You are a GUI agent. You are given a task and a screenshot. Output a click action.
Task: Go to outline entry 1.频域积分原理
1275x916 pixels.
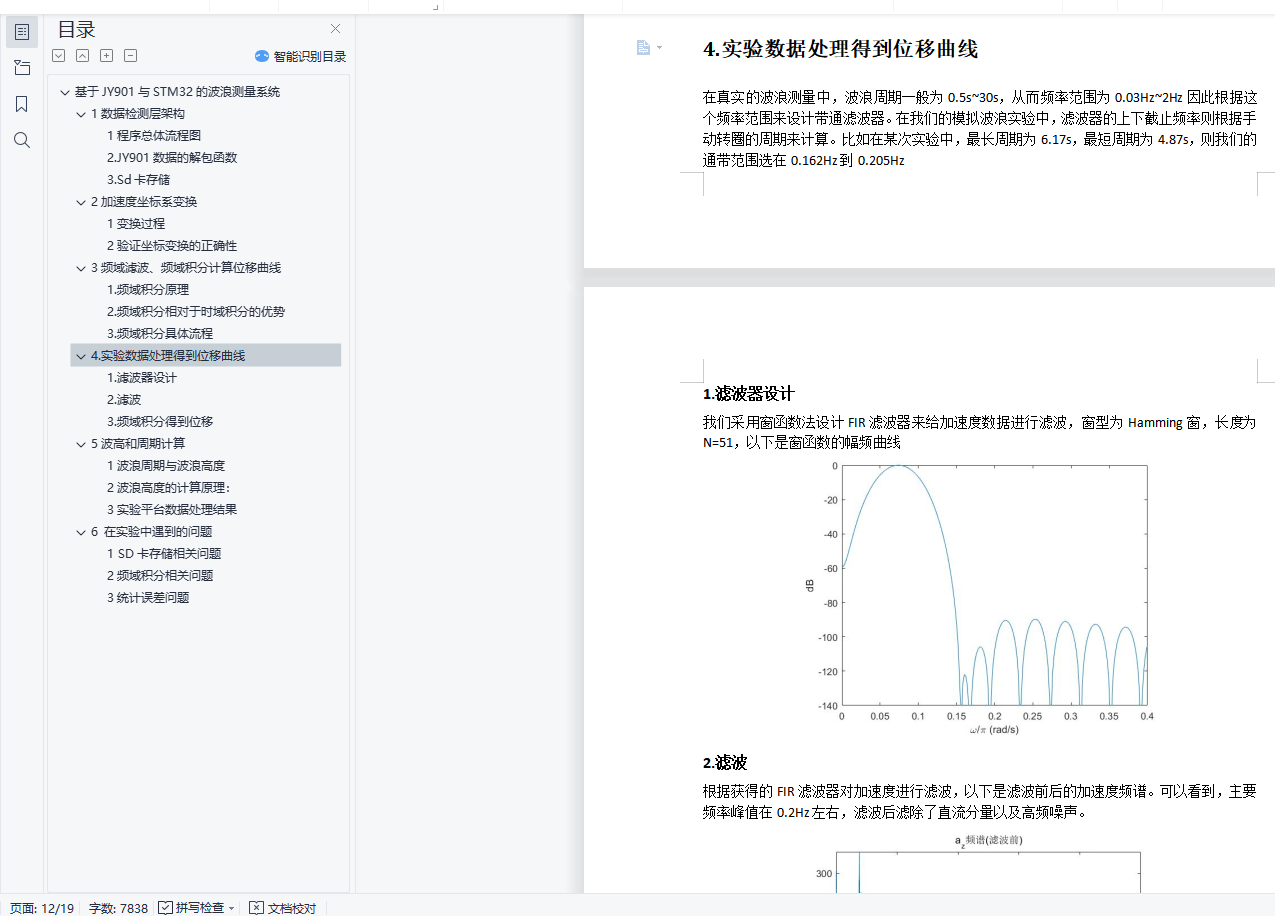point(148,290)
